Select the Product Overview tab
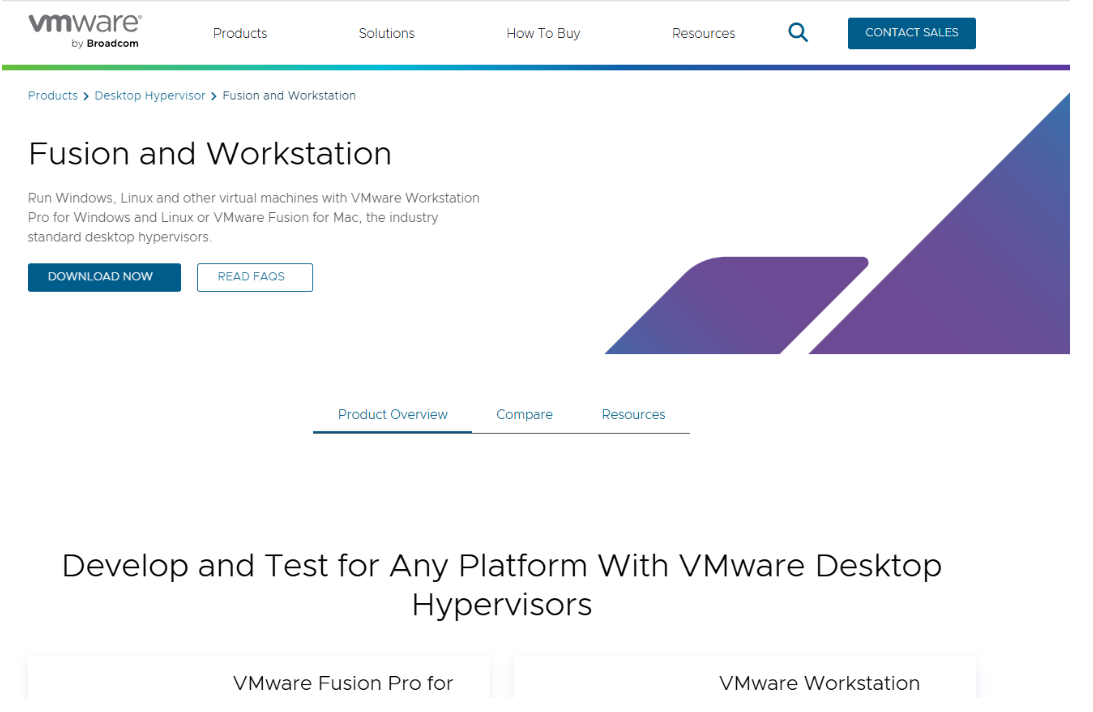This screenshot has height=712, width=1093. pos(392,415)
